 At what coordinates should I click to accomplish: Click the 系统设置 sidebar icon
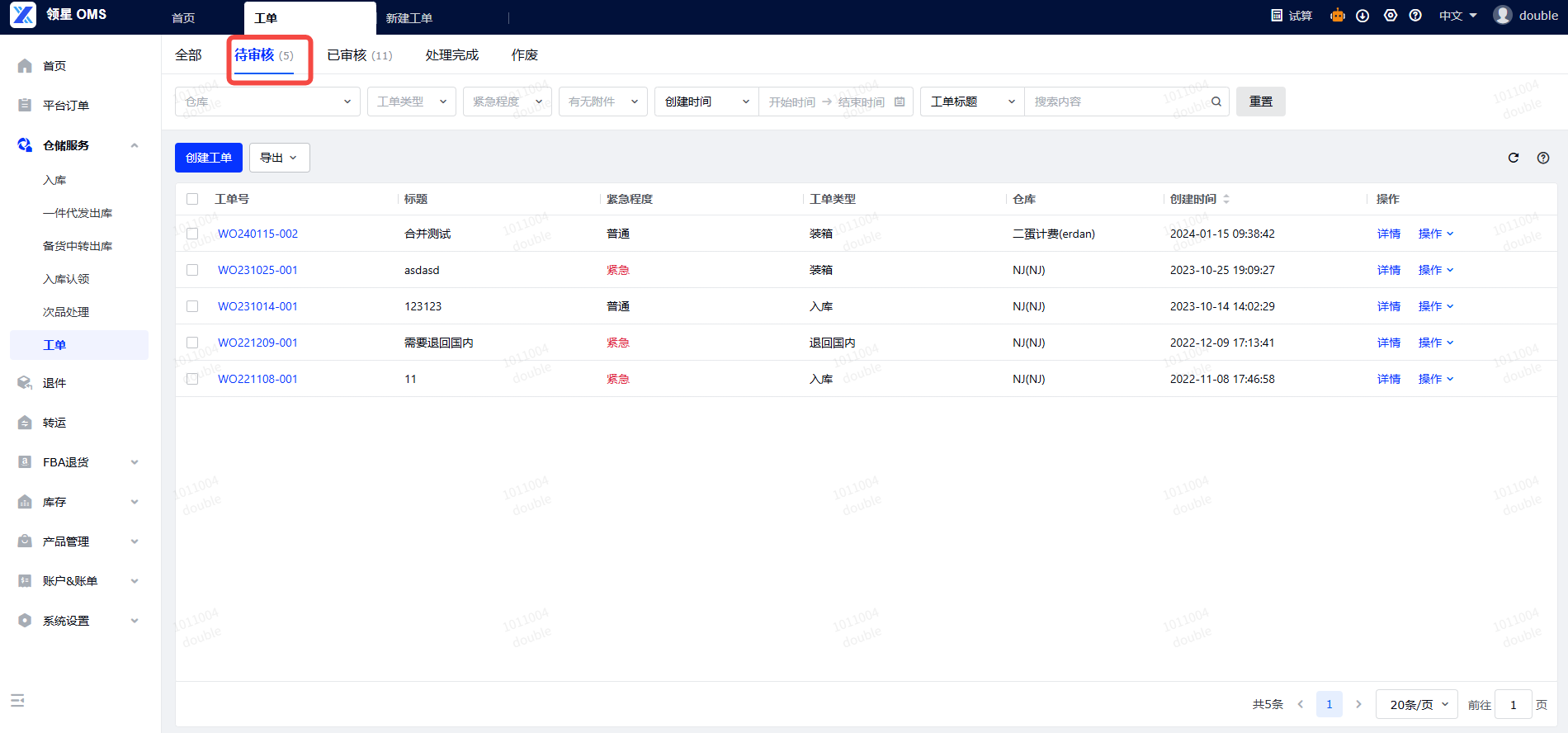[25, 621]
